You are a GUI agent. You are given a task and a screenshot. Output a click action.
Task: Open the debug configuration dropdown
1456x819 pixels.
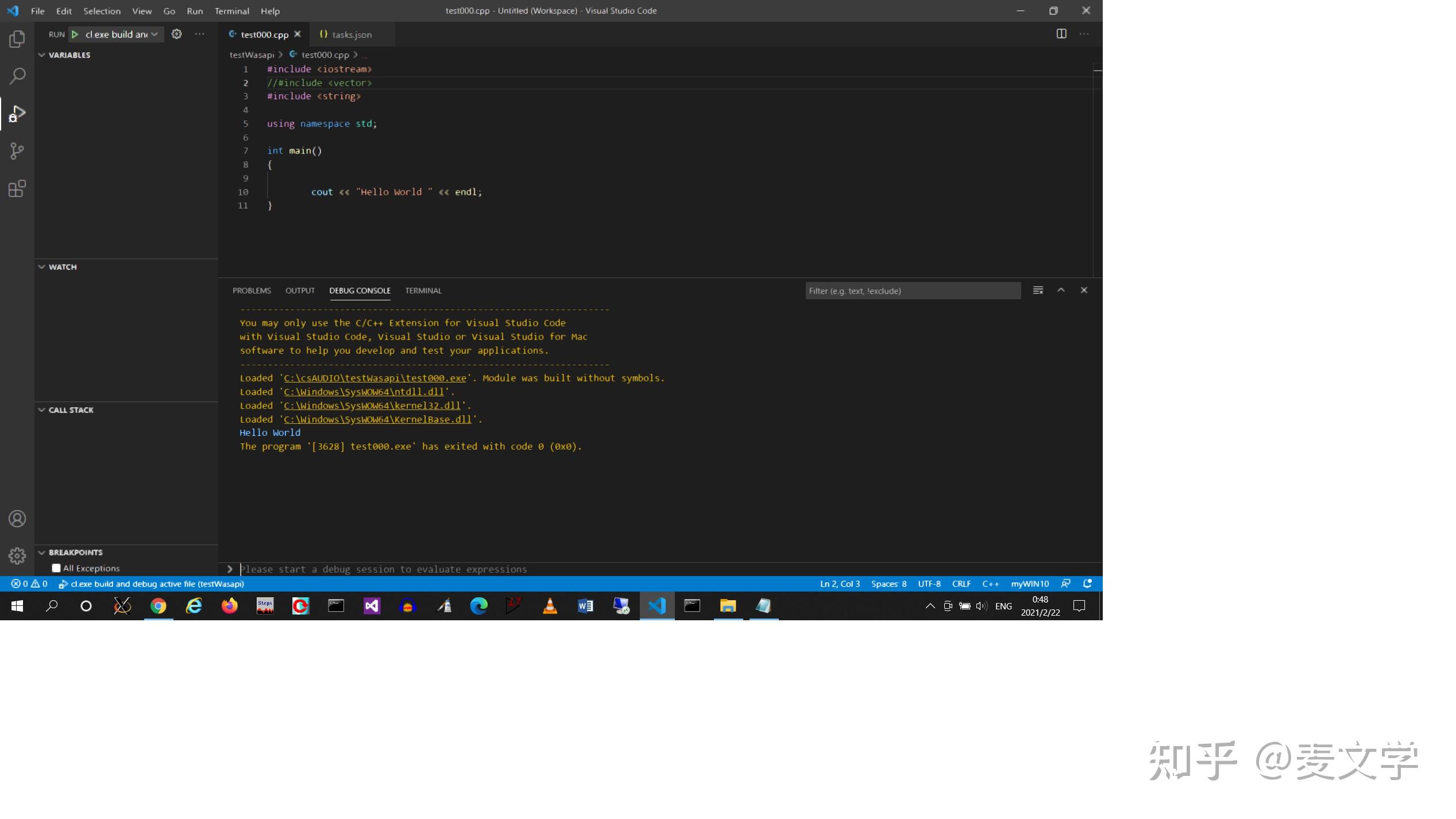[x=154, y=34]
